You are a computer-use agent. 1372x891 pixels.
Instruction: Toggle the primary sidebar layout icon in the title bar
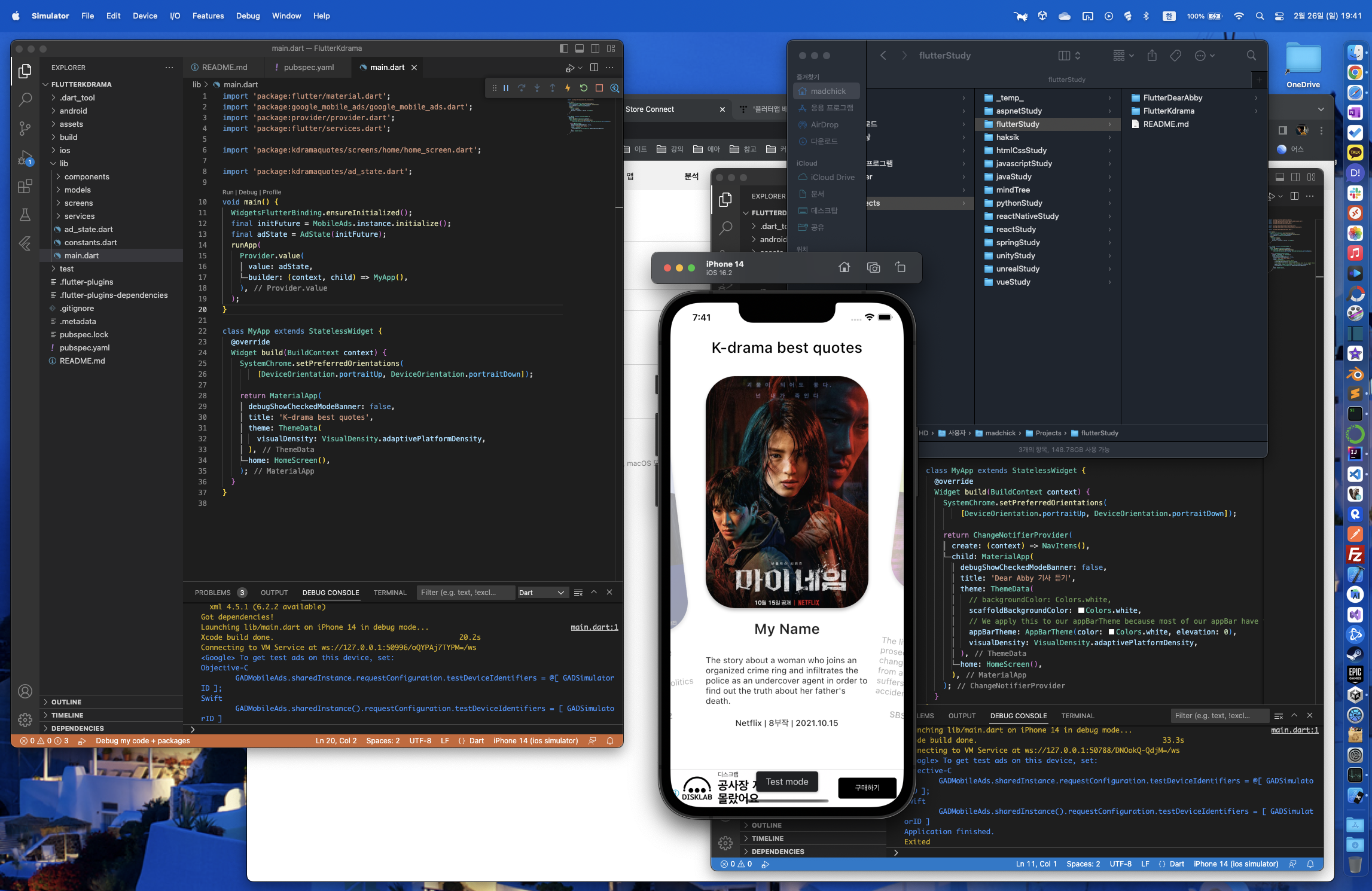[563, 48]
